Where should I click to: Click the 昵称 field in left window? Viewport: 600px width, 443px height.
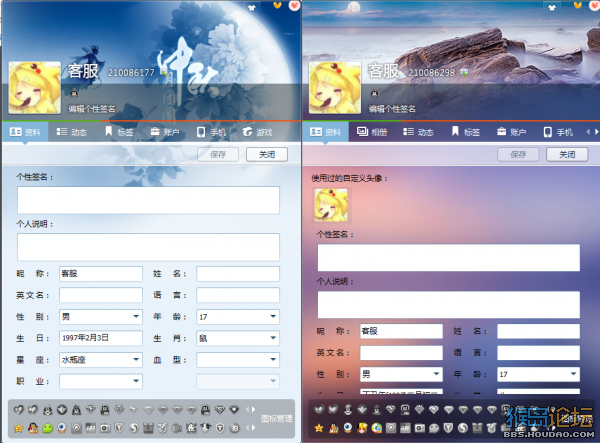101,274
